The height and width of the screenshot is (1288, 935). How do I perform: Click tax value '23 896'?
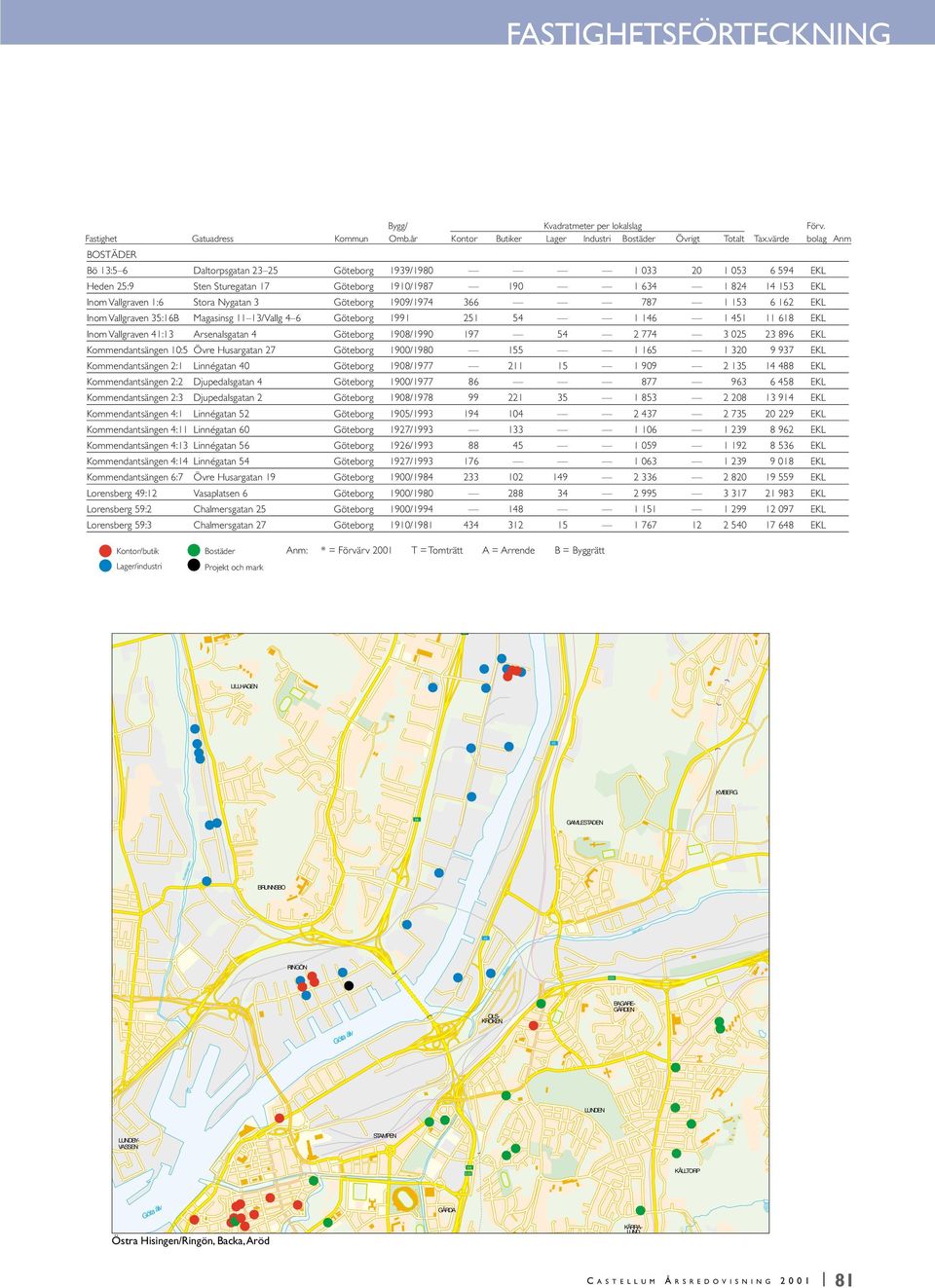779,334
